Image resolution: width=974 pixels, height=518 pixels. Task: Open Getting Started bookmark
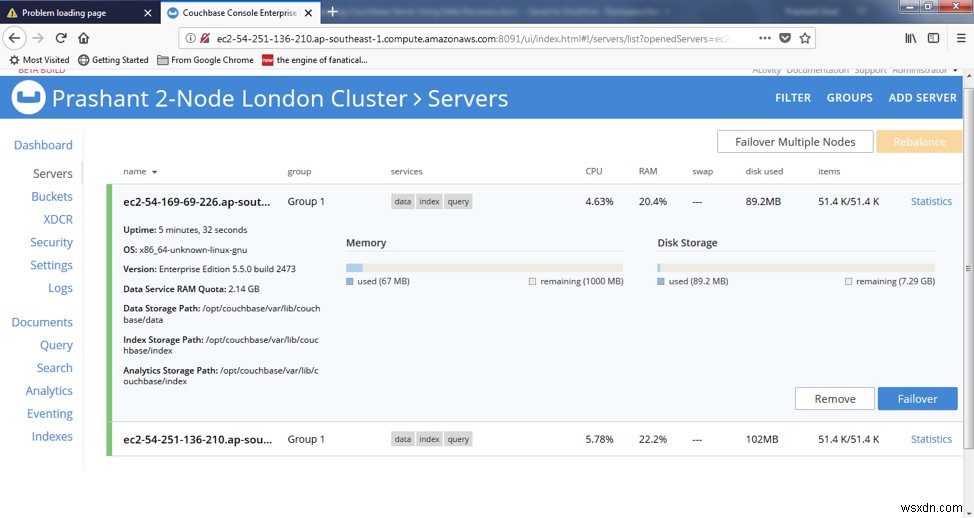pyautogui.click(x=114, y=60)
